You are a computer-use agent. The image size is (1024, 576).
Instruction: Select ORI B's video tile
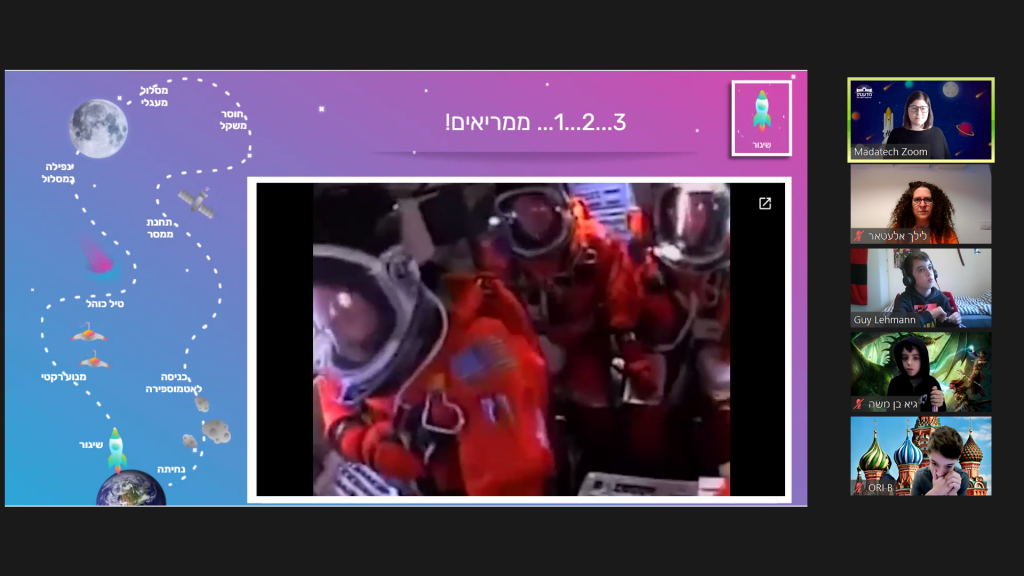tap(920, 456)
